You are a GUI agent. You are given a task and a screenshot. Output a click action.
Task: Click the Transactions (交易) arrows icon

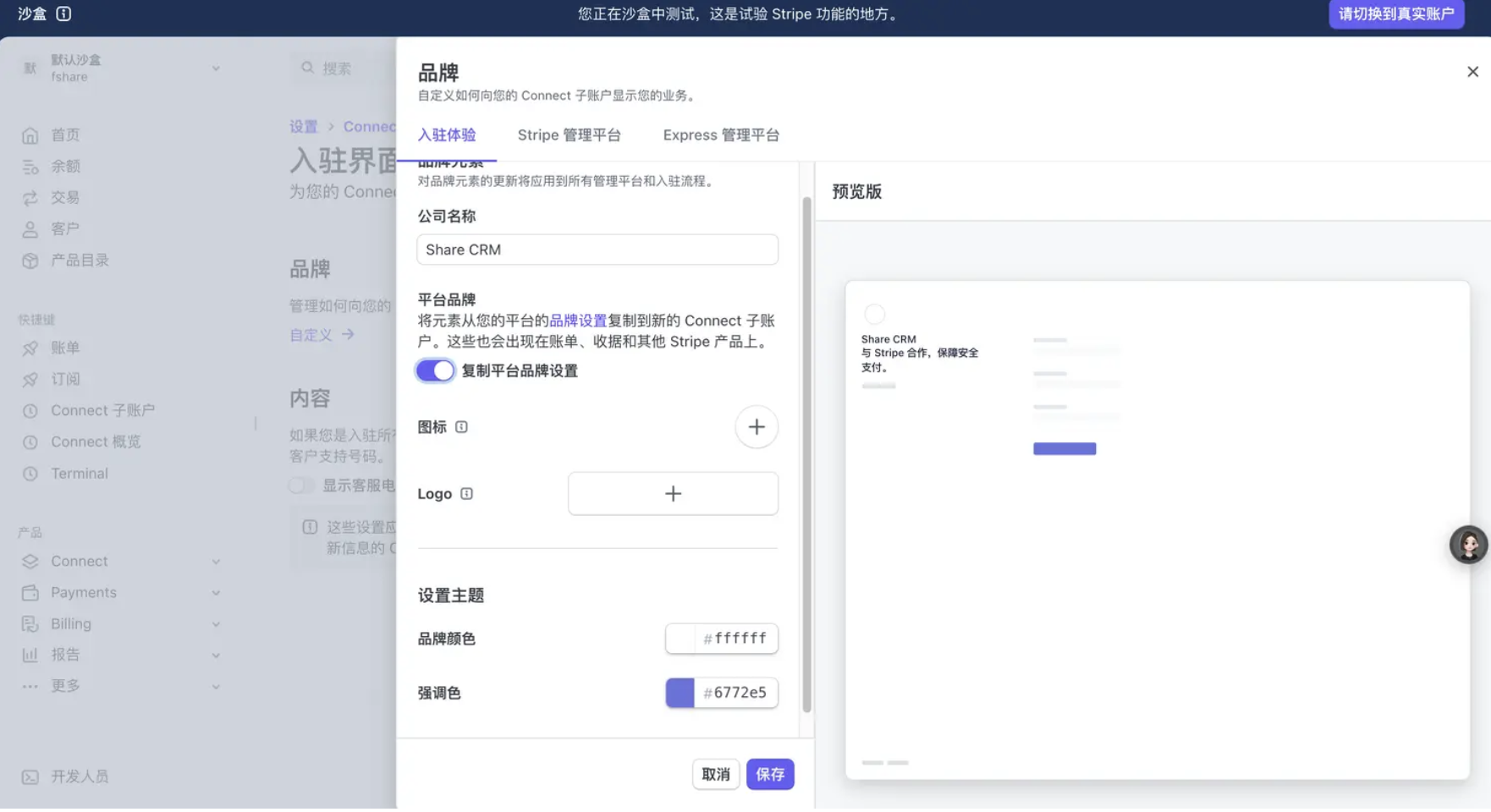pos(30,198)
